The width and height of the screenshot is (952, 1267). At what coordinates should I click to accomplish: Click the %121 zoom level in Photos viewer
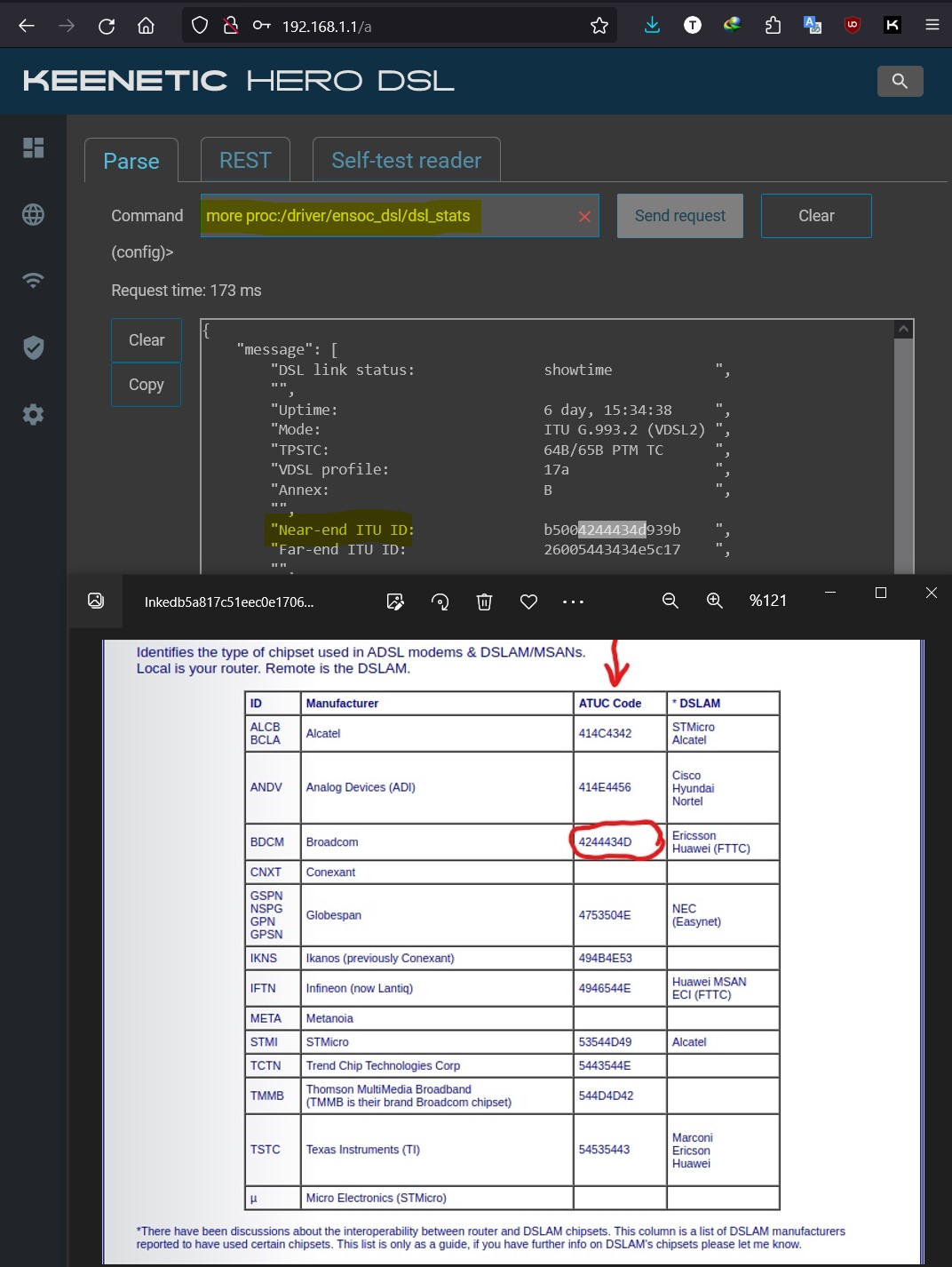pyautogui.click(x=768, y=602)
